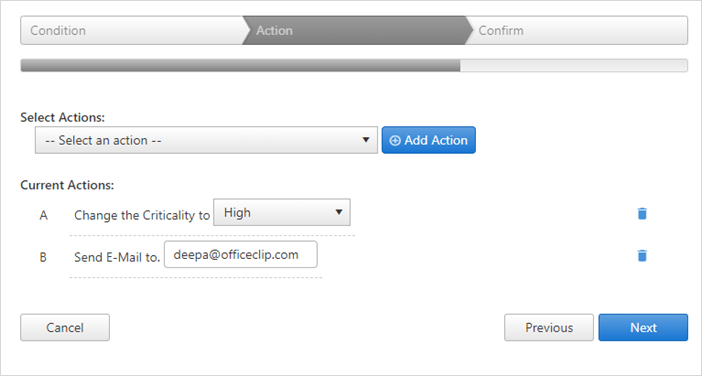
Task: Focus the Send E-Mail to address field
Action: click(241, 255)
